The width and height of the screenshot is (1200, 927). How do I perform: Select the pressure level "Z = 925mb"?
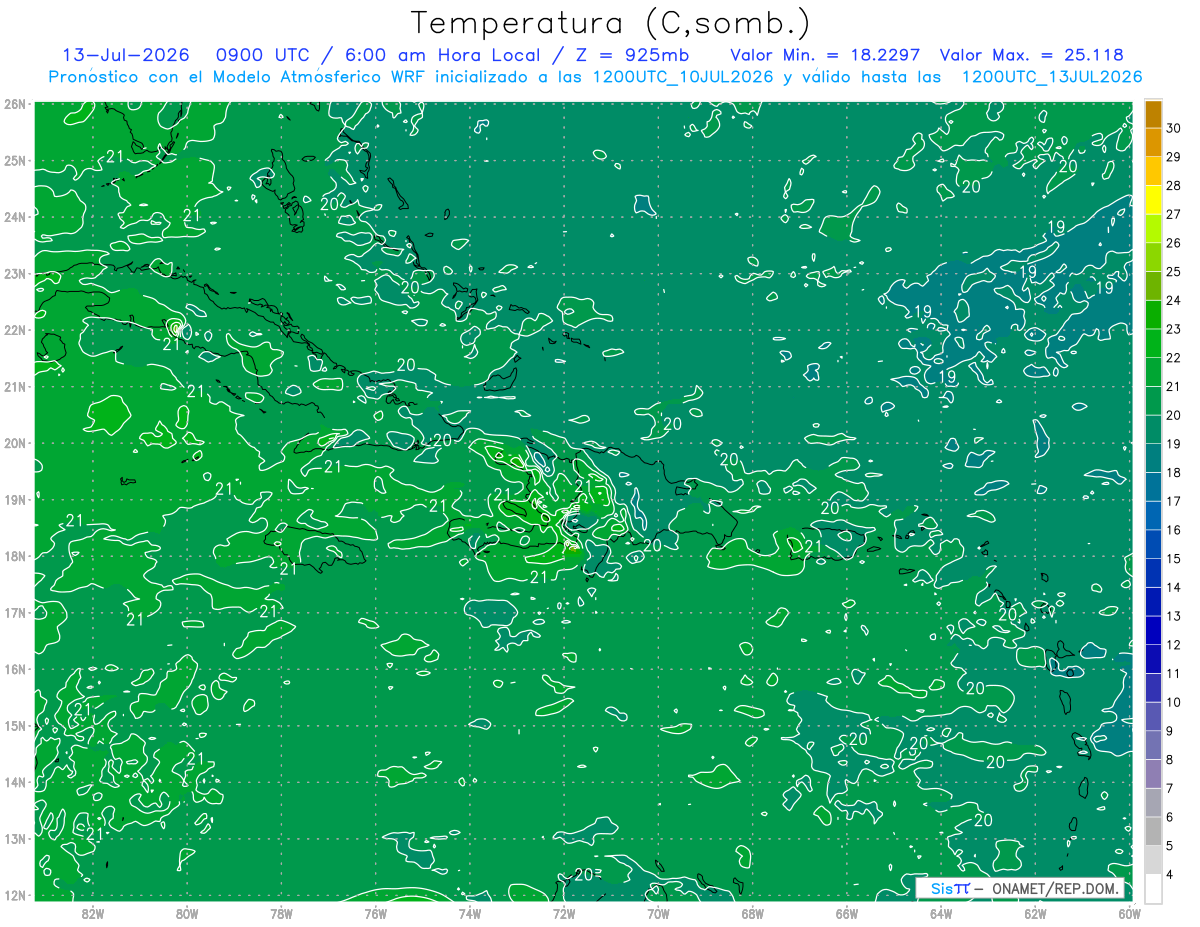[x=632, y=56]
